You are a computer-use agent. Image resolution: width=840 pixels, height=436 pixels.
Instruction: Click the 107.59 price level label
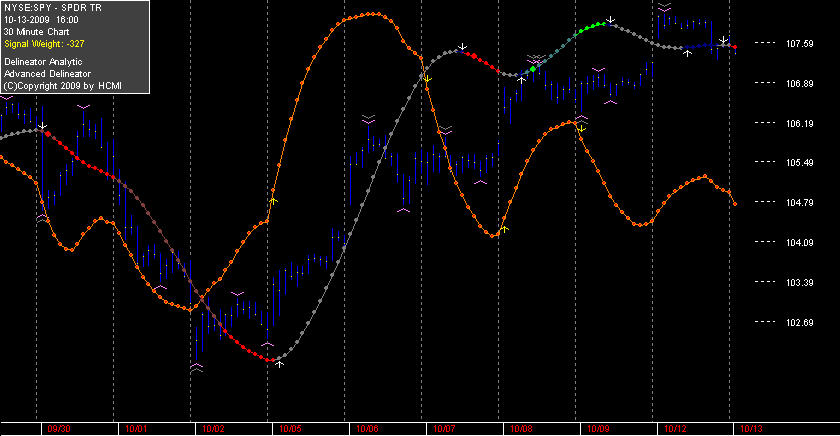799,44
